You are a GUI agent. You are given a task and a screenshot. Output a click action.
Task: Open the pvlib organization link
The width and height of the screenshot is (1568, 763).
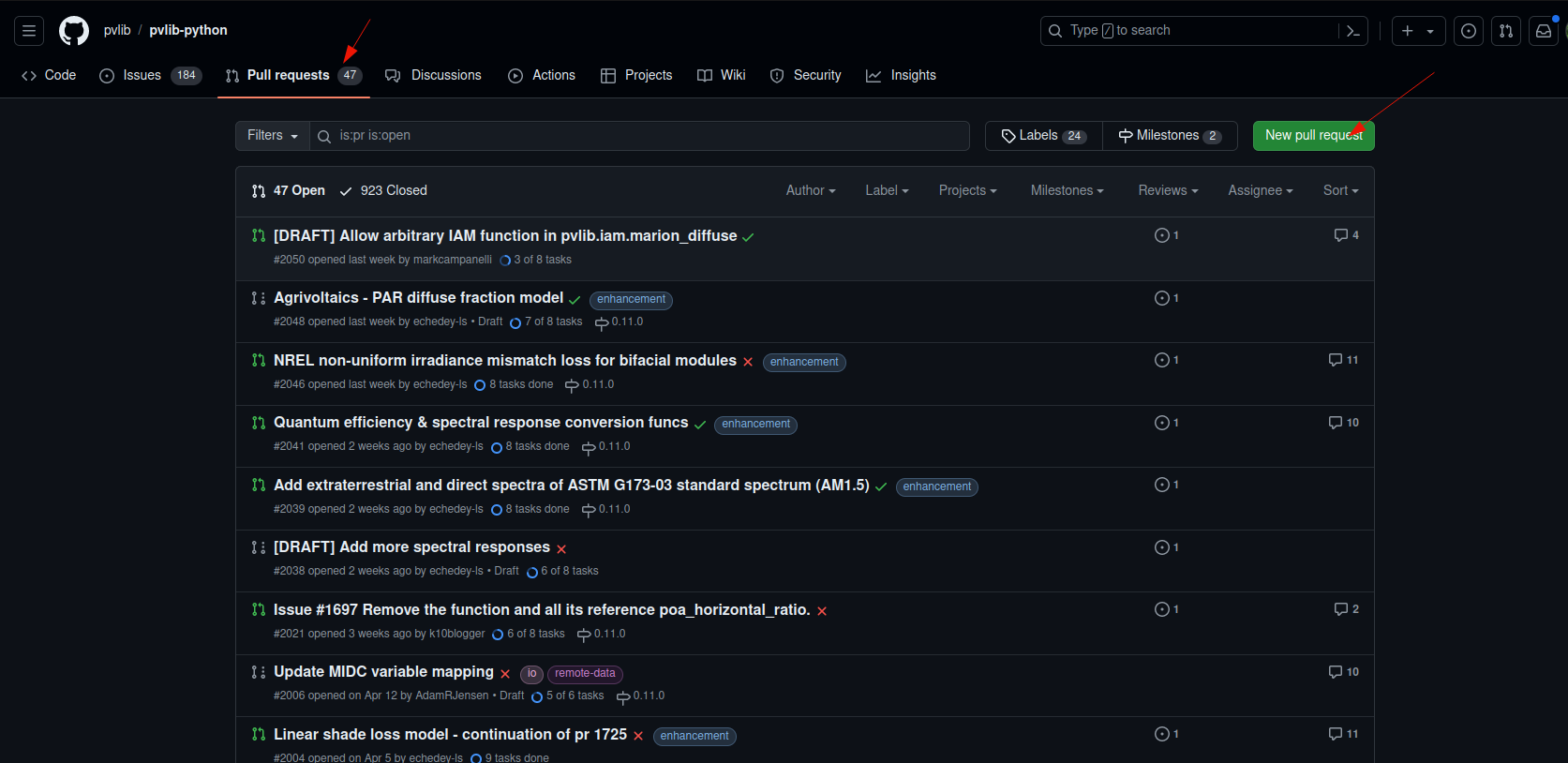[x=117, y=30]
